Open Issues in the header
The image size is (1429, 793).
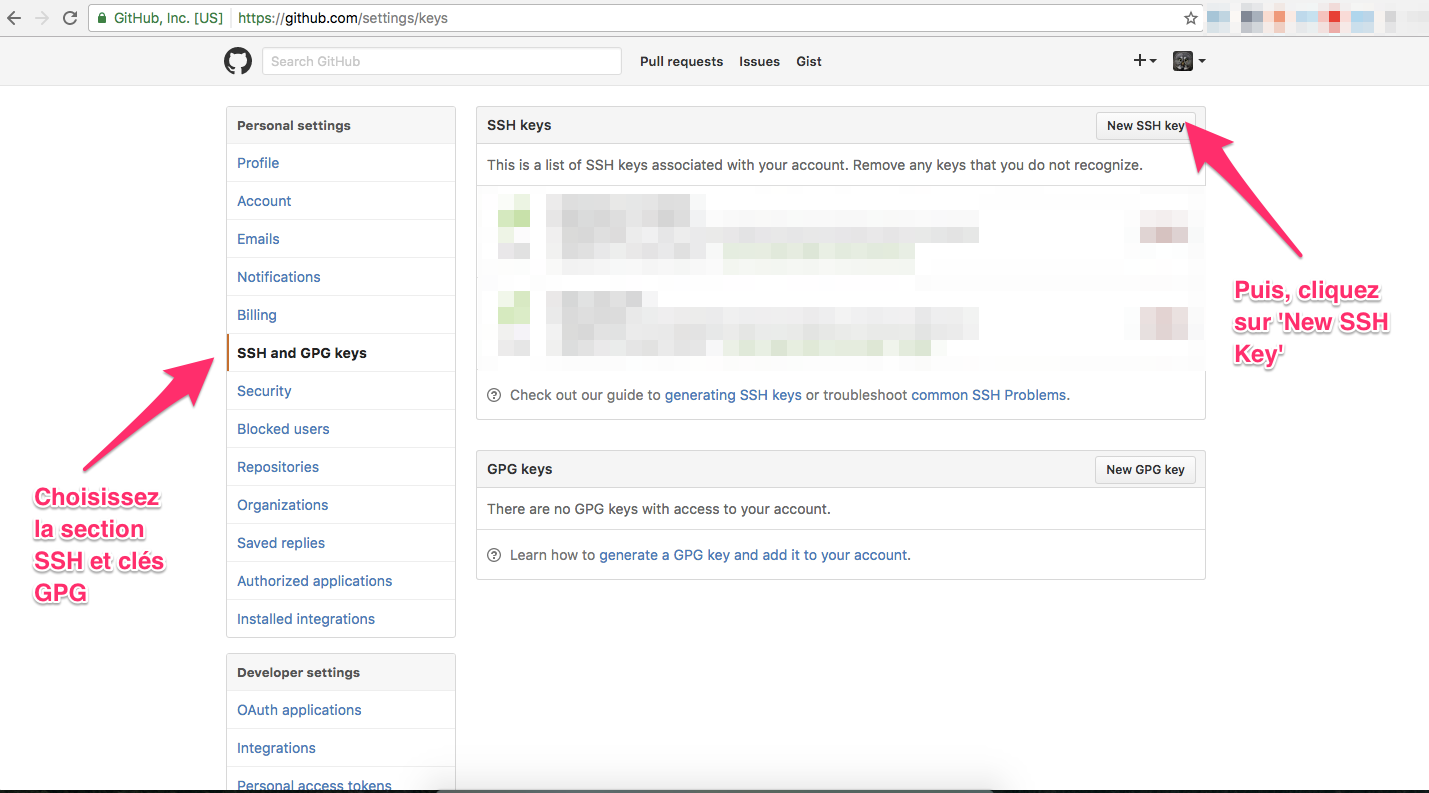(759, 61)
